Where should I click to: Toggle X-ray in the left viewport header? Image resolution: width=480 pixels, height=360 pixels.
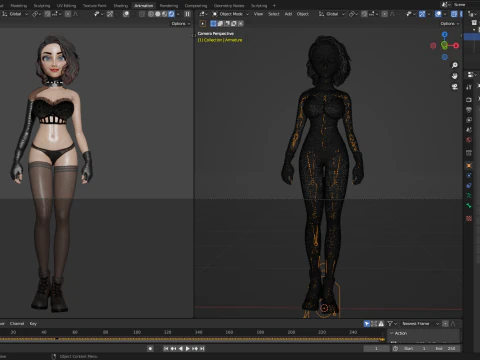(x=142, y=14)
